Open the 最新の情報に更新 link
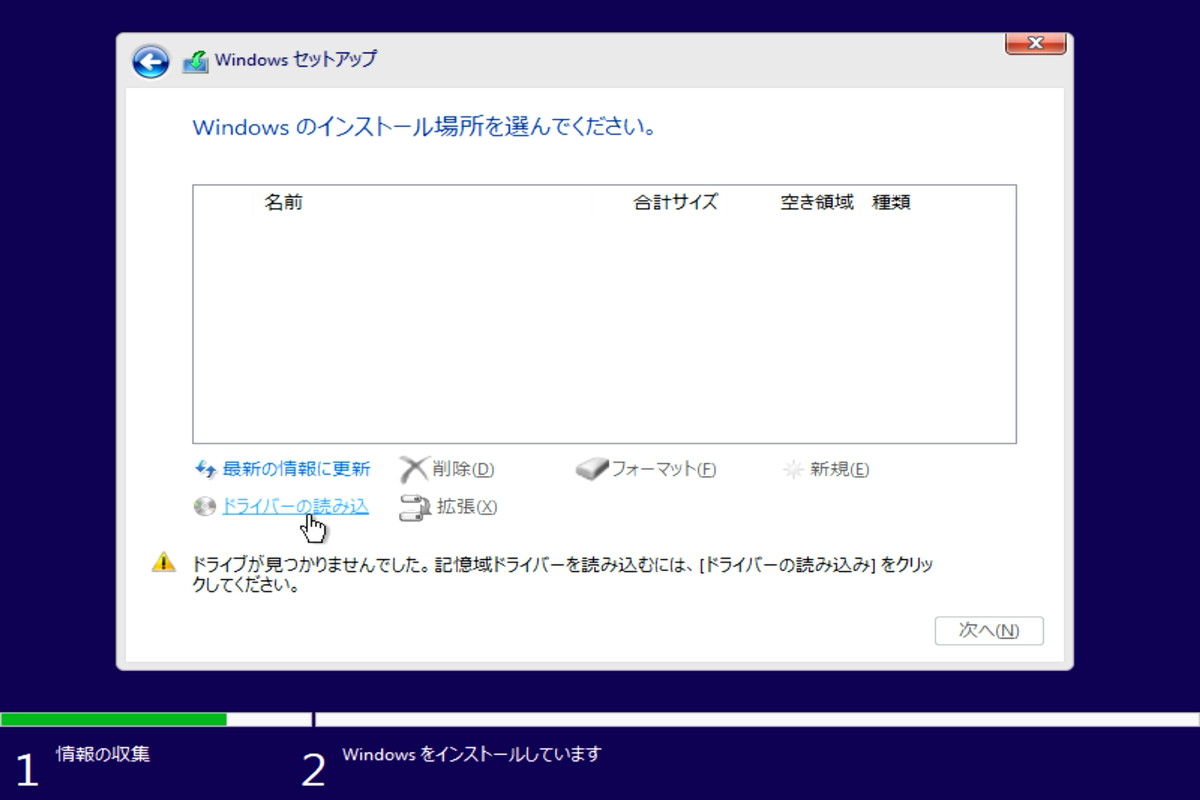Screen dimensions: 1200x800 tap(296, 469)
